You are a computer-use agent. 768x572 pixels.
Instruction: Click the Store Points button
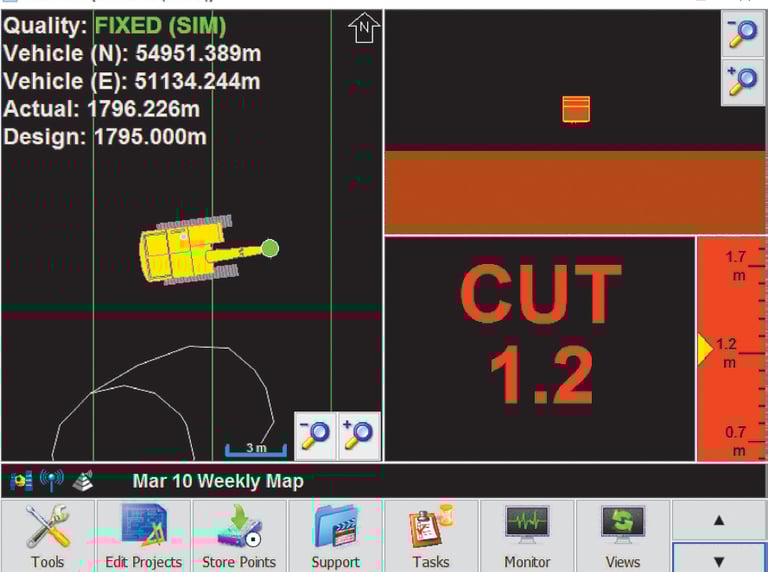click(x=239, y=536)
